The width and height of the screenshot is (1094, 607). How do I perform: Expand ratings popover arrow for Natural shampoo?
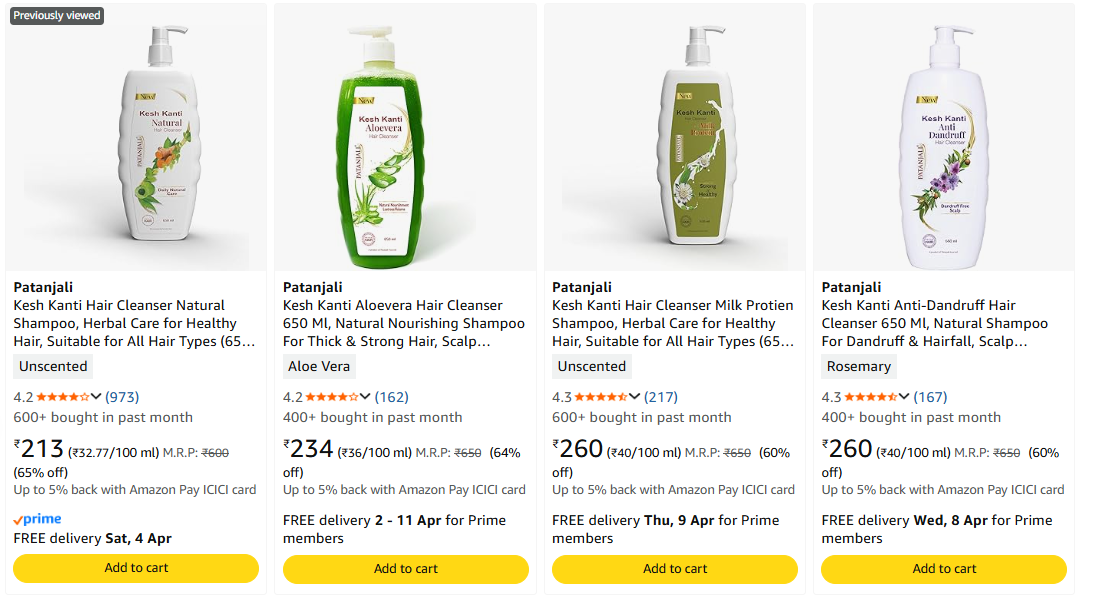coord(97,397)
